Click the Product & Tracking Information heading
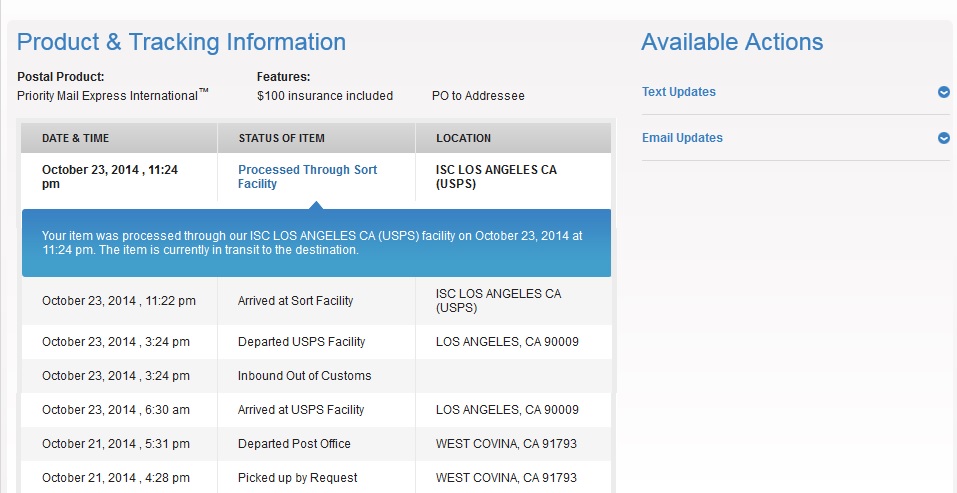This screenshot has width=957, height=493. [x=181, y=42]
